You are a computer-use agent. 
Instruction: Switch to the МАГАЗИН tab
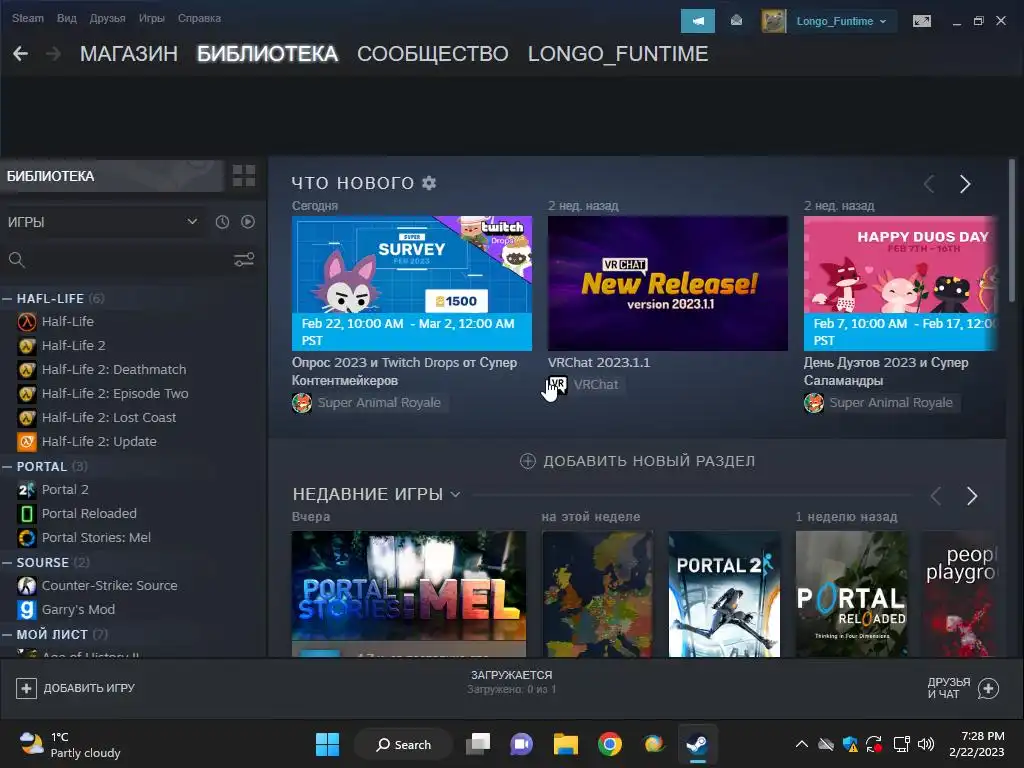tap(129, 54)
